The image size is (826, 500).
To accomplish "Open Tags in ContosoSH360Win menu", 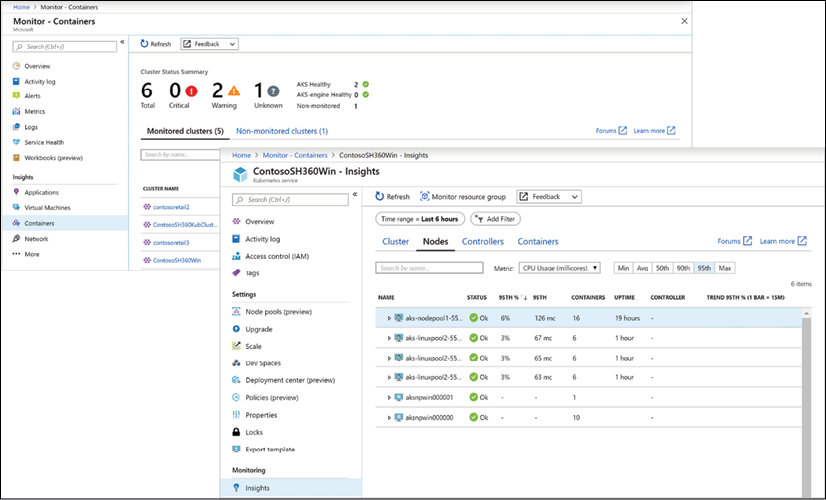I will pos(252,273).
